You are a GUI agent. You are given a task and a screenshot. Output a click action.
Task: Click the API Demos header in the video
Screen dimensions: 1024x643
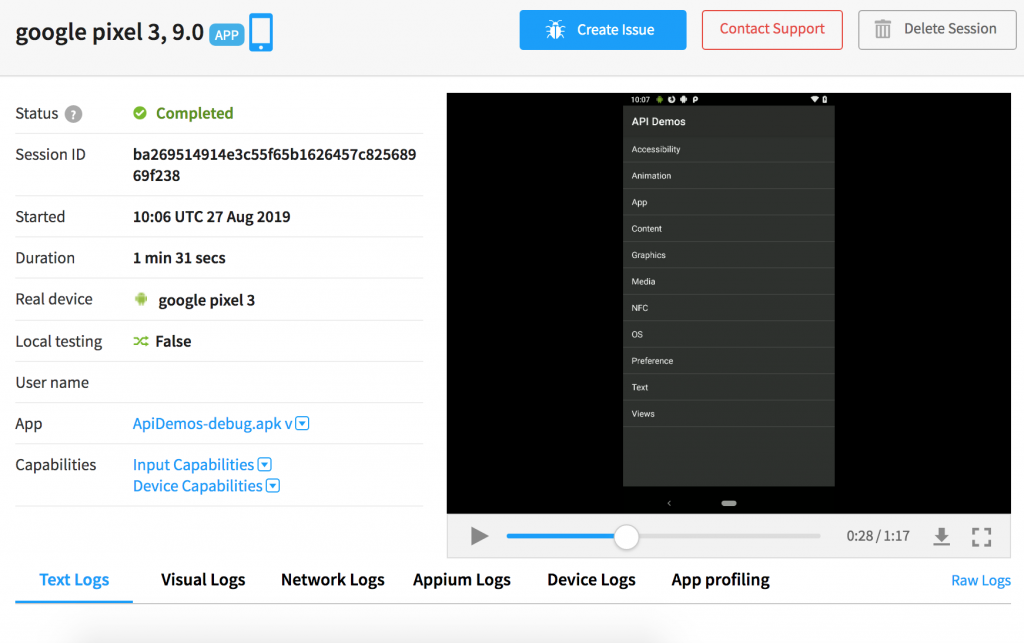(x=658, y=121)
